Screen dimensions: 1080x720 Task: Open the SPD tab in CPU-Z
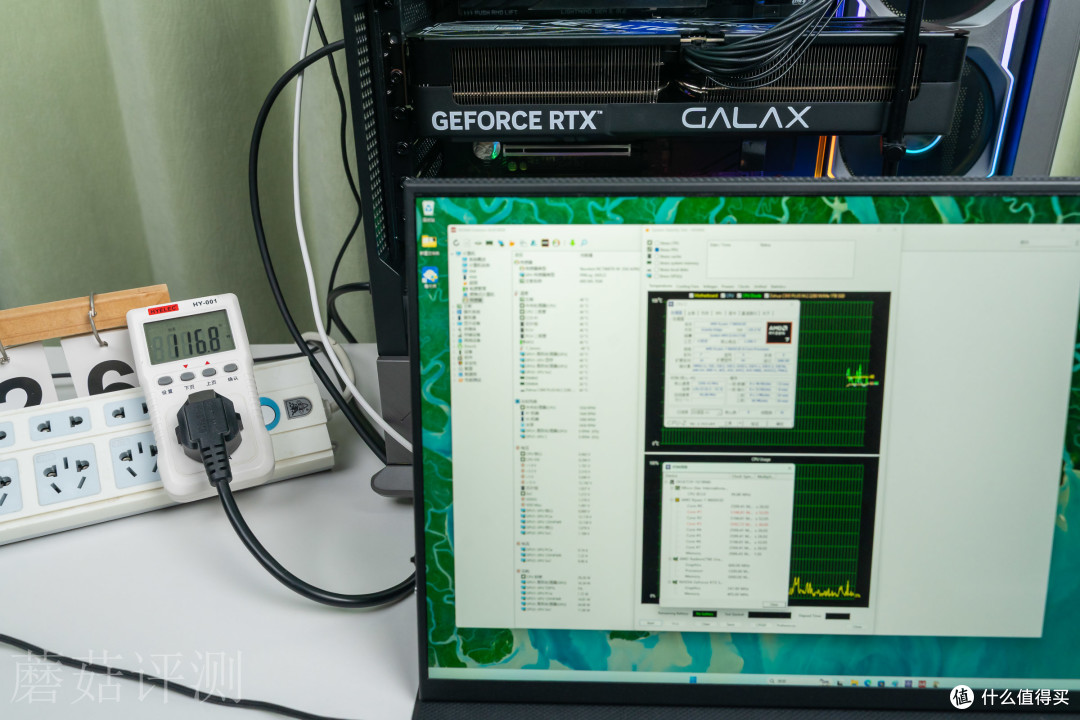pyautogui.click(x=718, y=313)
